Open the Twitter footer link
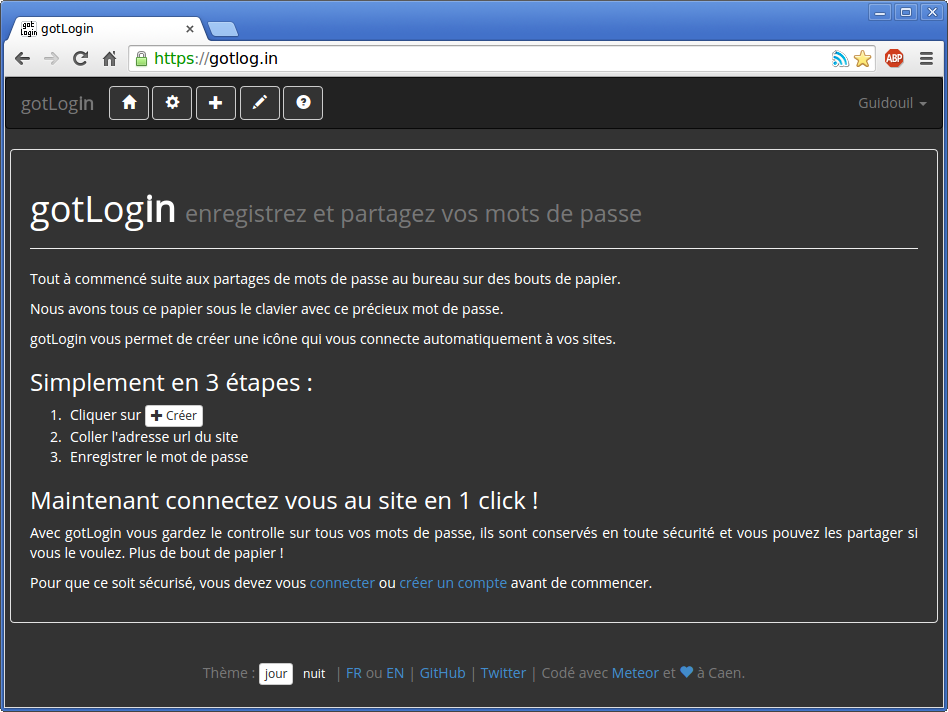The image size is (948, 712). (503, 673)
